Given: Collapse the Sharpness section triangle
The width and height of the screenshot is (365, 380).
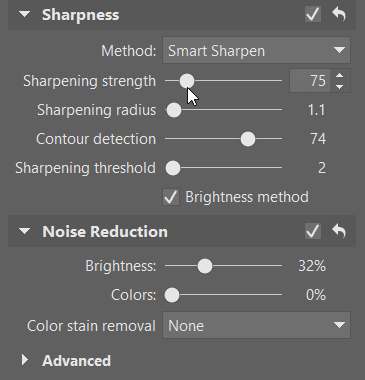Looking at the screenshot, I should point(25,14).
